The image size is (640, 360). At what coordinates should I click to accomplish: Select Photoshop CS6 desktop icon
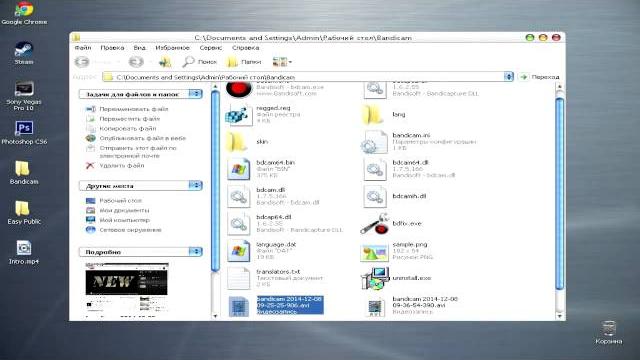[x=24, y=133]
